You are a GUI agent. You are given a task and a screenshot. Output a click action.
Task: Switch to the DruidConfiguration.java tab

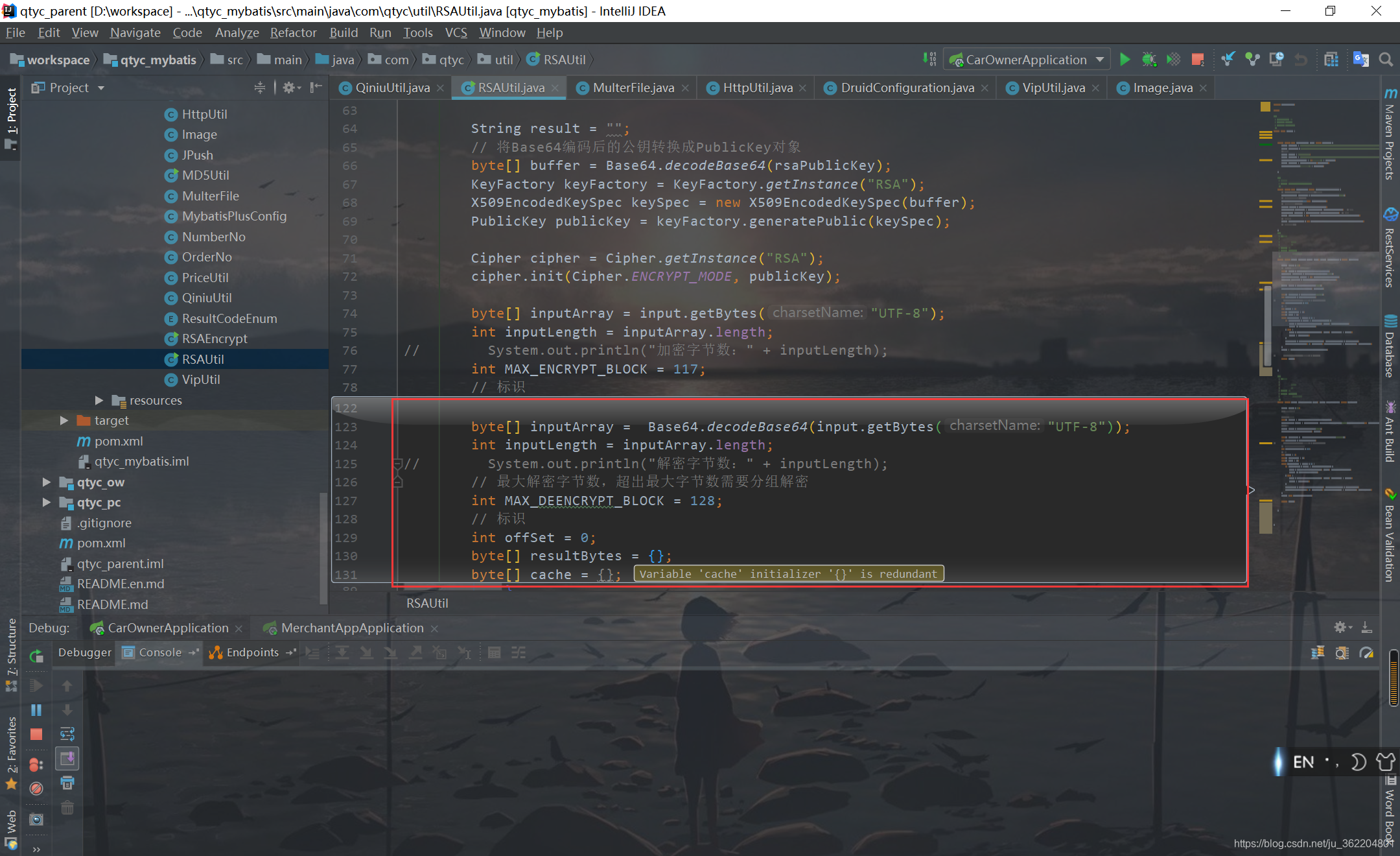coord(907,88)
